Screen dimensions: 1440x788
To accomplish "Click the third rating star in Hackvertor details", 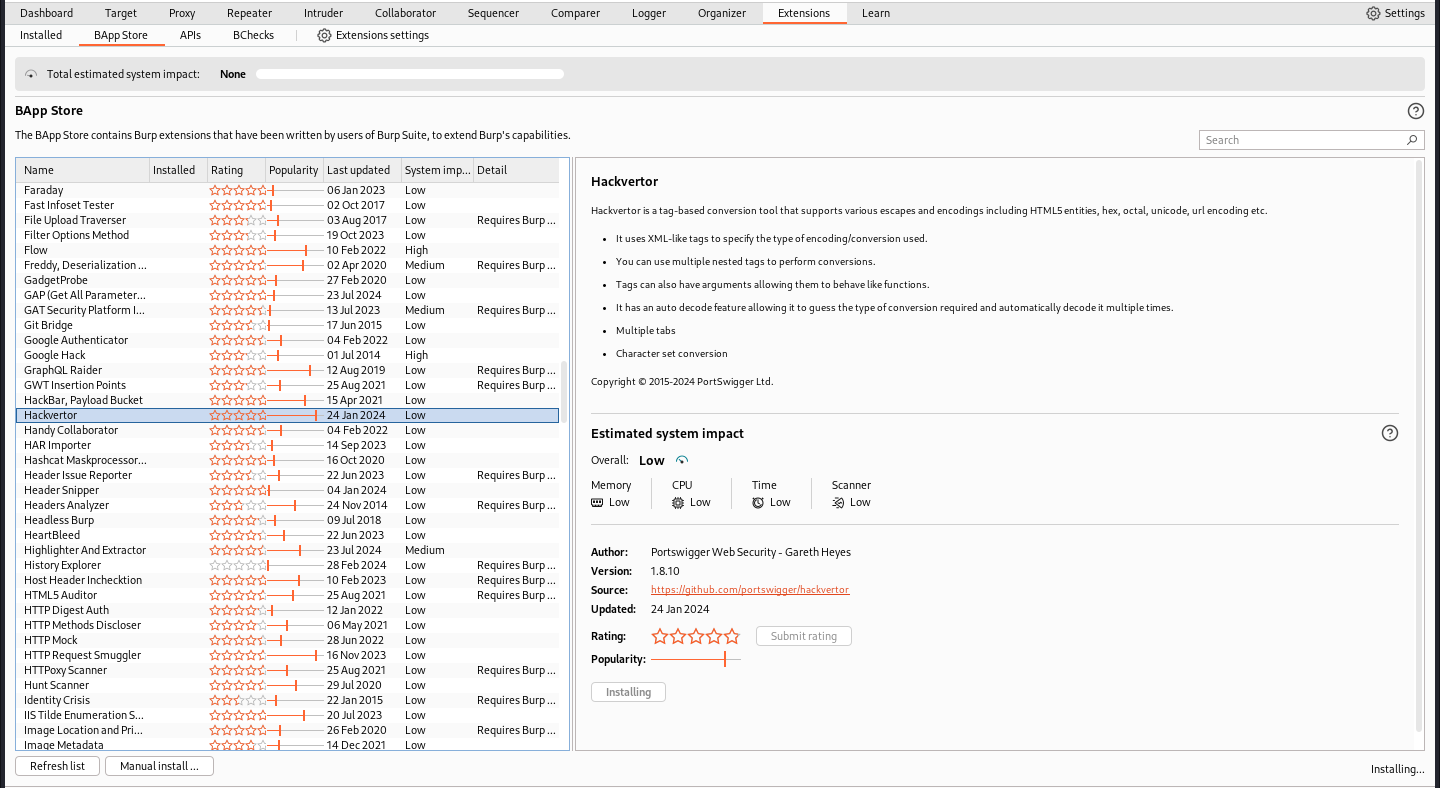I will [x=696, y=636].
